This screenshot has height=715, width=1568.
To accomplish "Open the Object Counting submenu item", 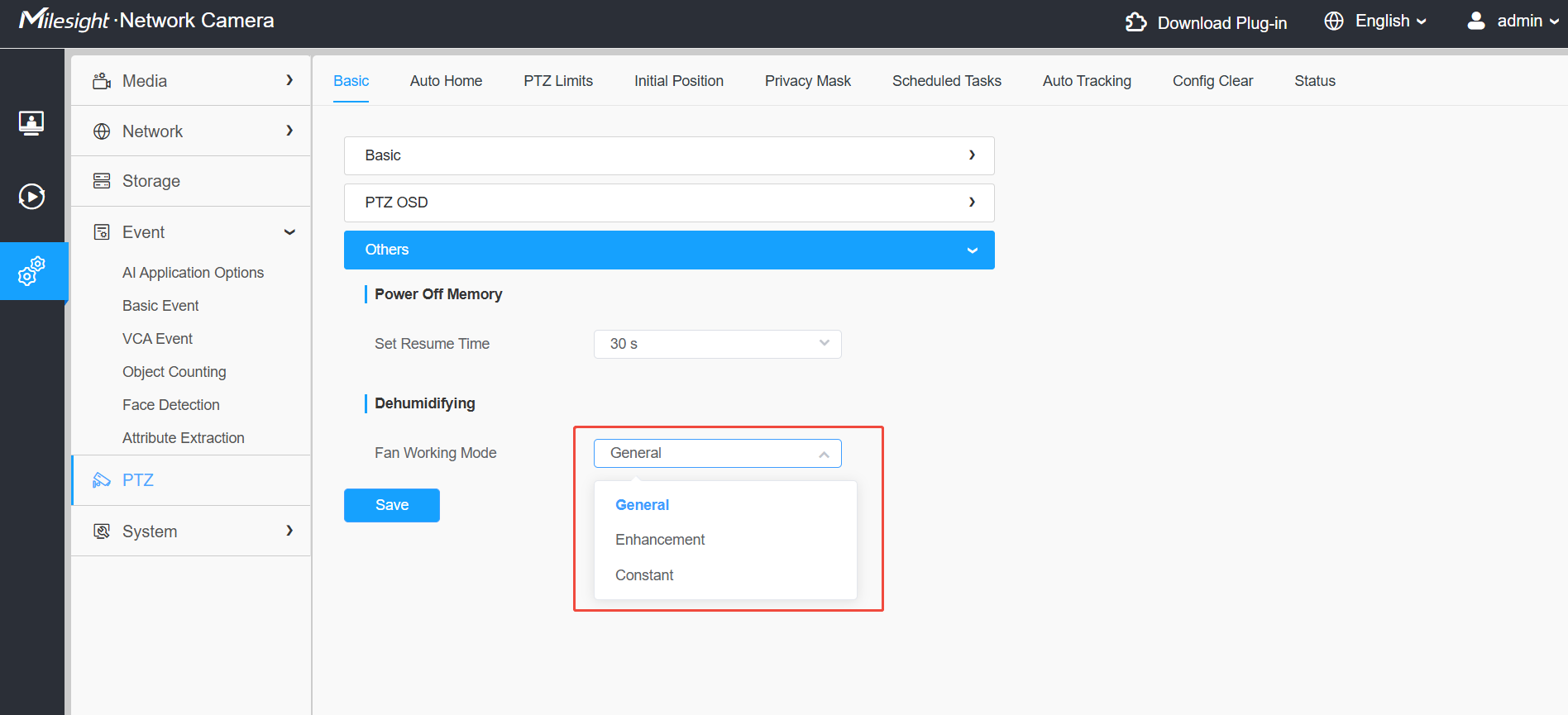I will pyautogui.click(x=174, y=372).
